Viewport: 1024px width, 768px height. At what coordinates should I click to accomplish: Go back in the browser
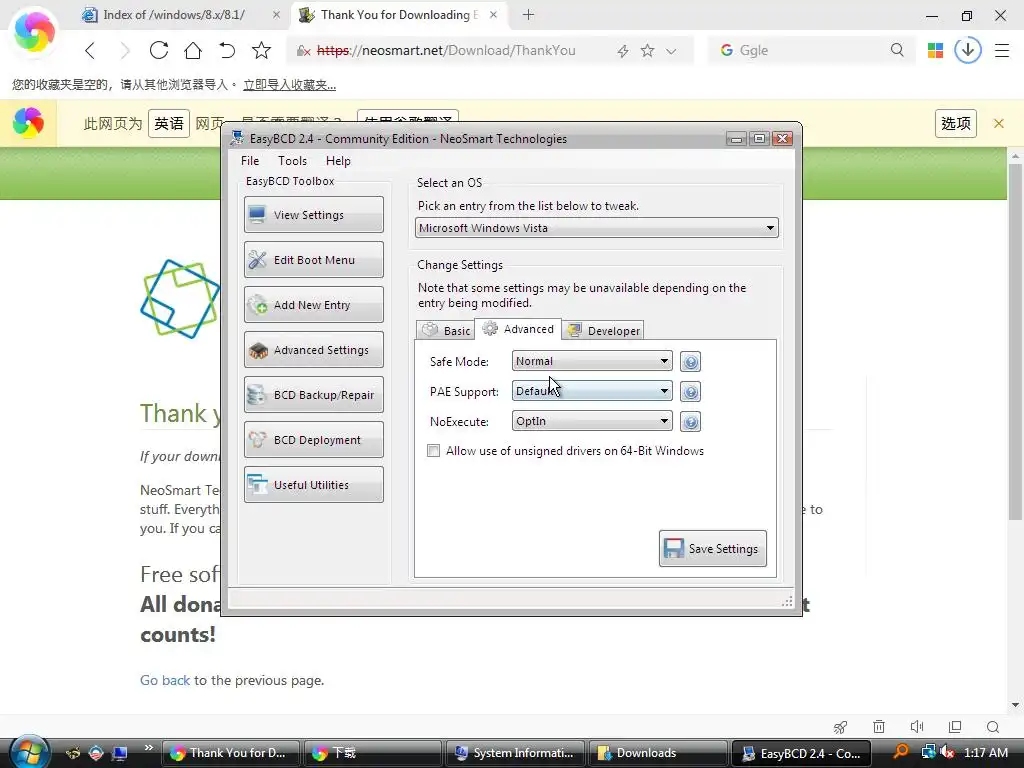[90, 50]
